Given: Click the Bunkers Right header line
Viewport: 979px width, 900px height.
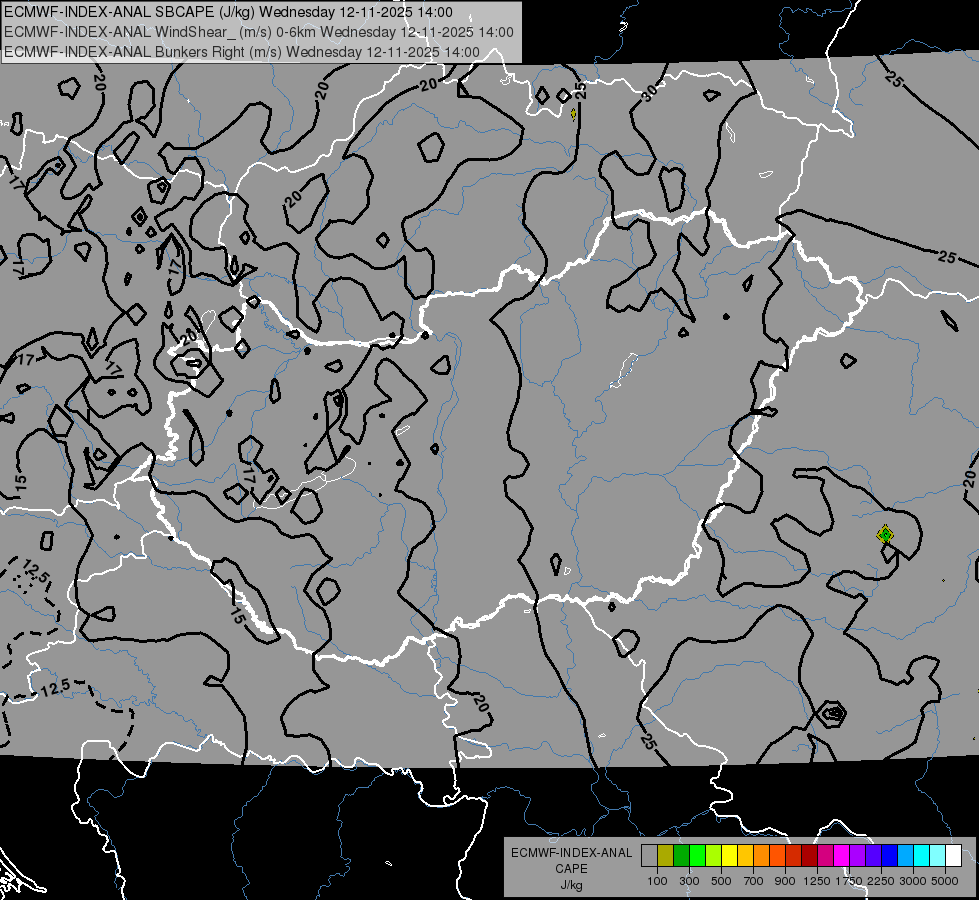Looking at the screenshot, I should (242, 52).
